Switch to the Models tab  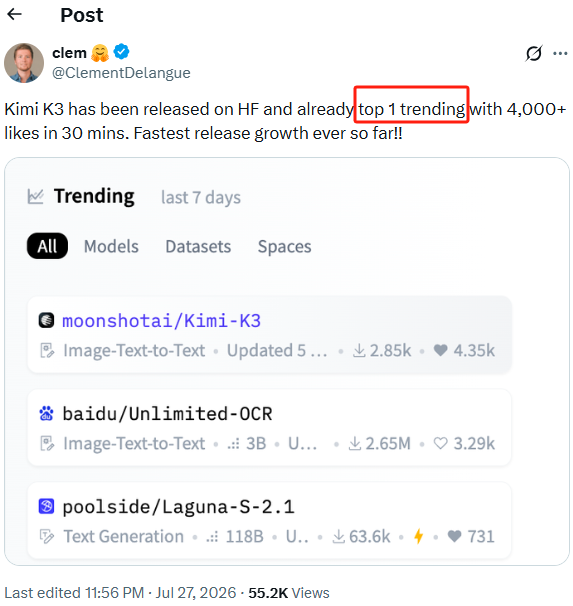(111, 246)
